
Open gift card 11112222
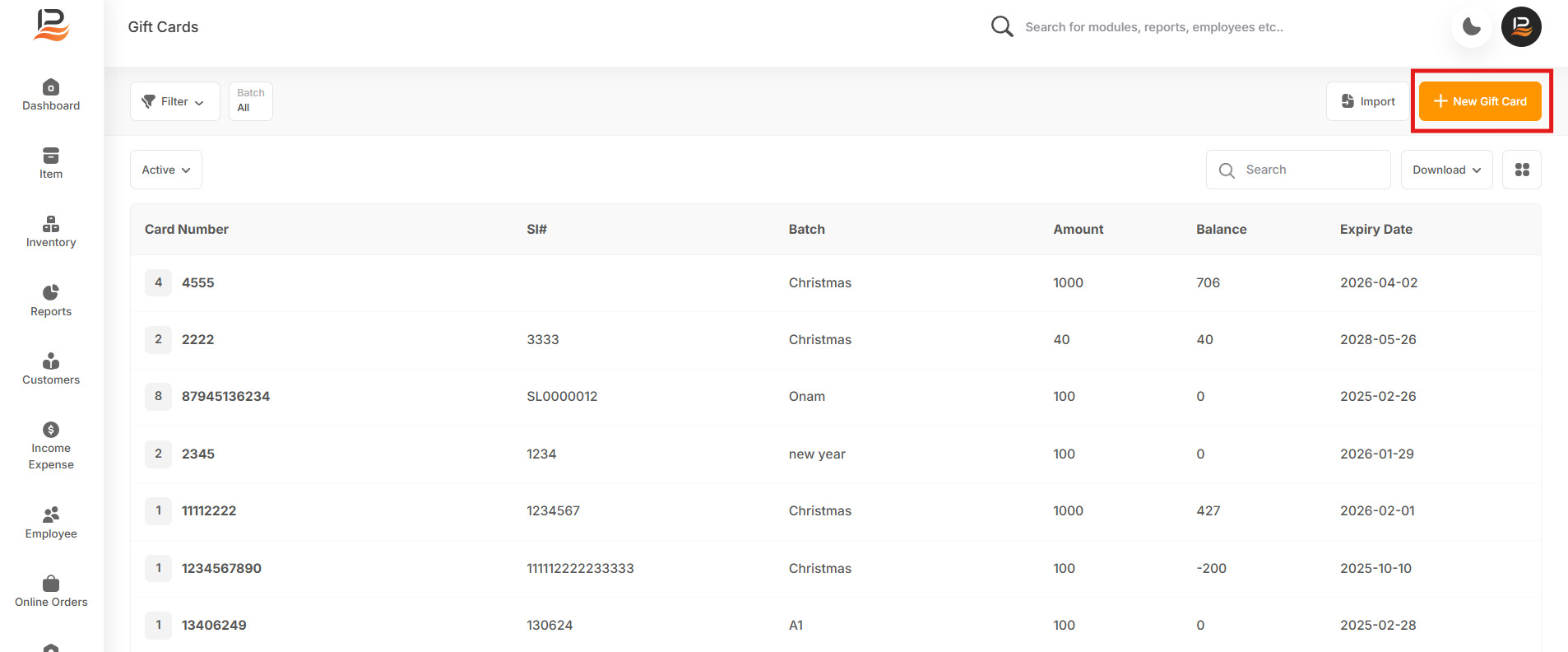pos(209,510)
